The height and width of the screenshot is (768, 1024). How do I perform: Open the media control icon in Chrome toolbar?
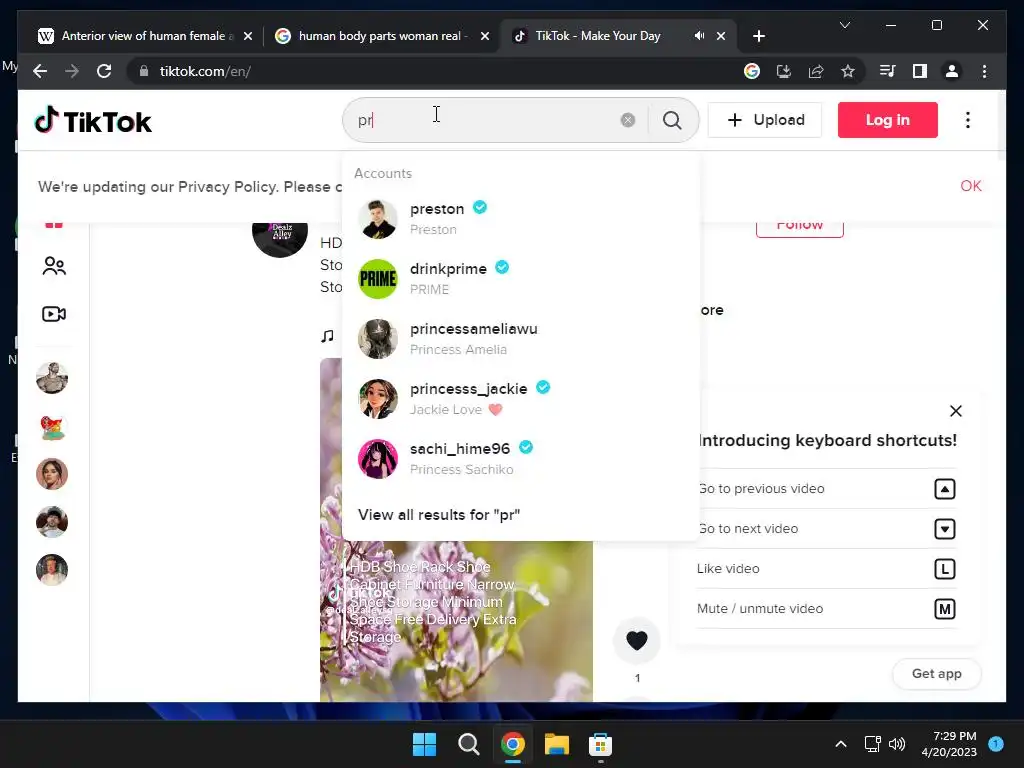click(888, 71)
